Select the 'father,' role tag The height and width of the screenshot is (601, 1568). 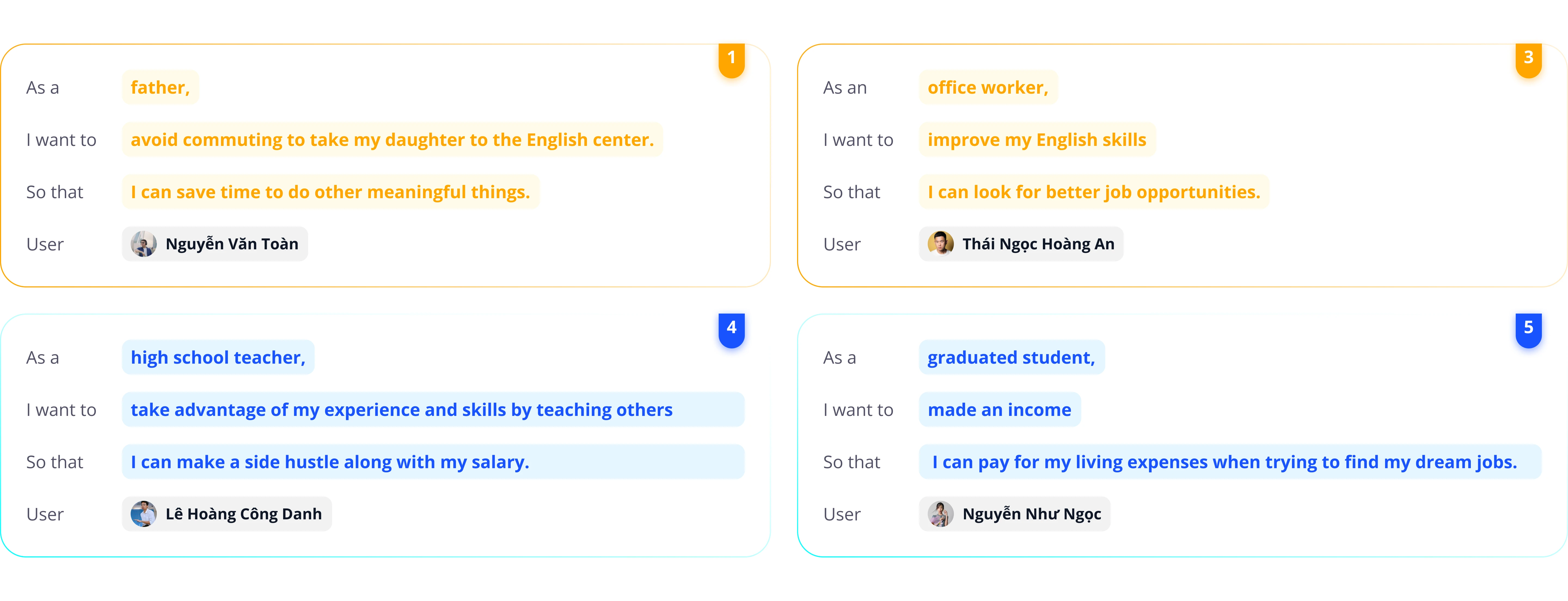(x=160, y=88)
